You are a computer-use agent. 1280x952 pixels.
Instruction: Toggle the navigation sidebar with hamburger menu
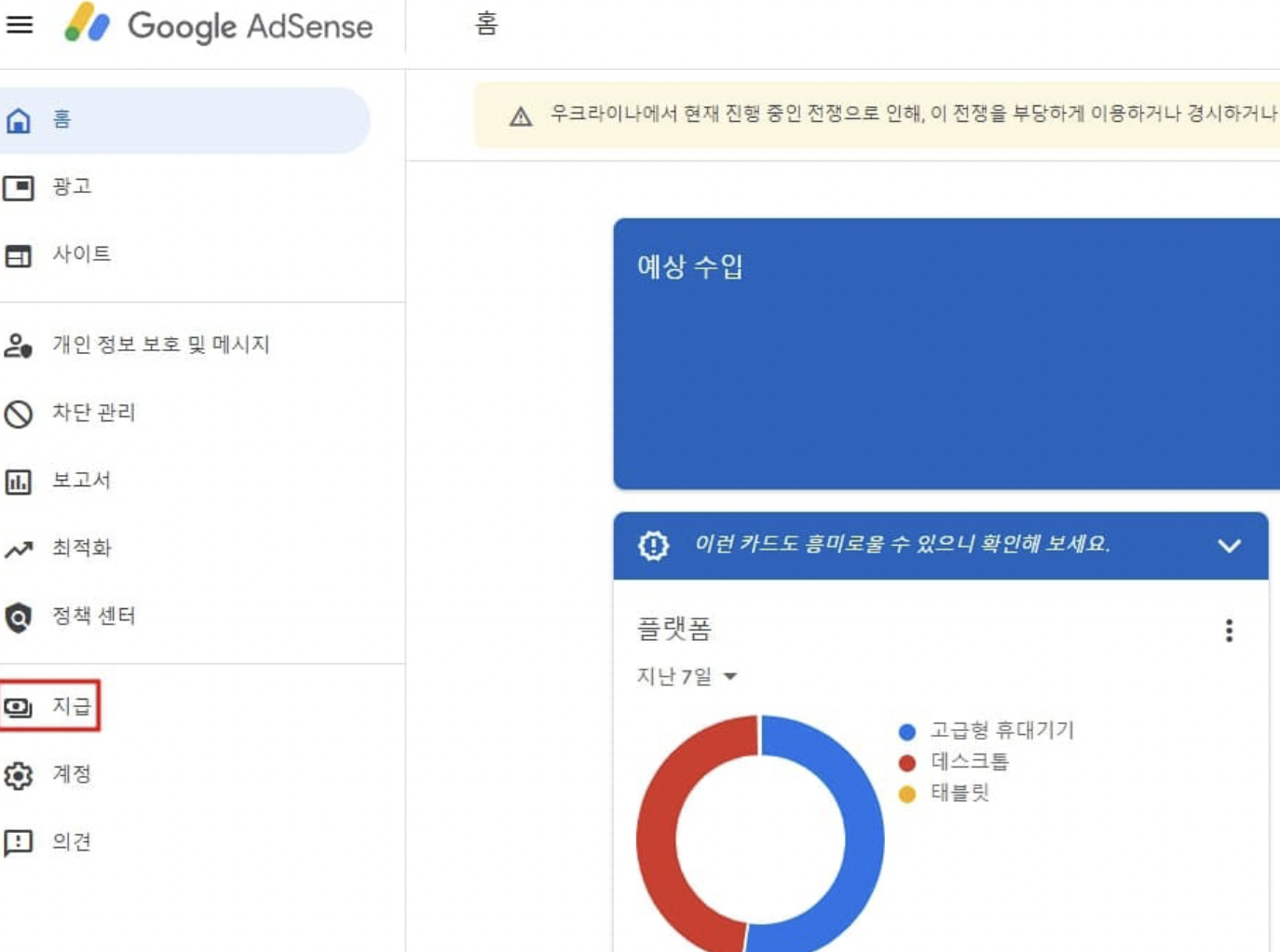[17, 26]
